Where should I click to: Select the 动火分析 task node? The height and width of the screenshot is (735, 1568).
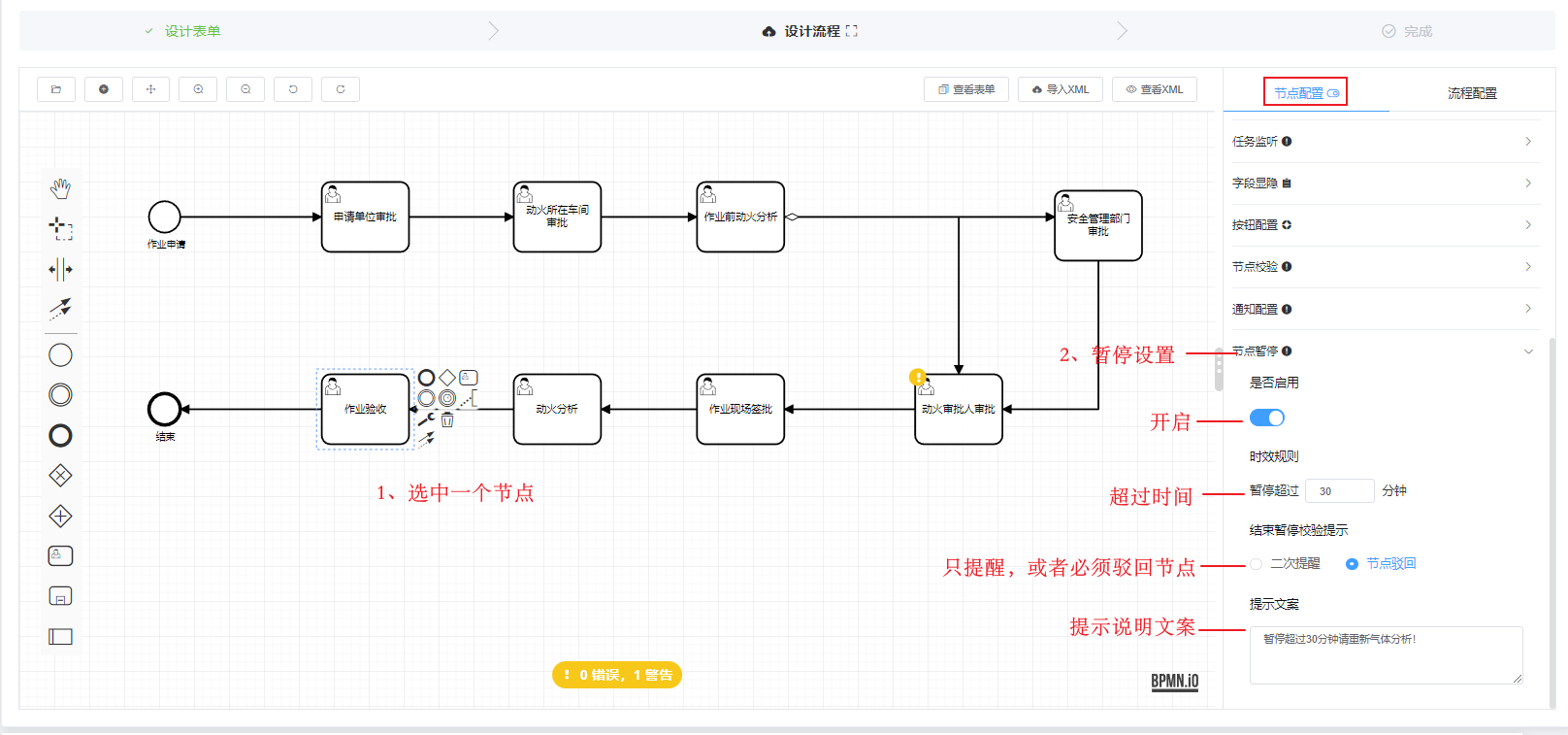tap(557, 410)
